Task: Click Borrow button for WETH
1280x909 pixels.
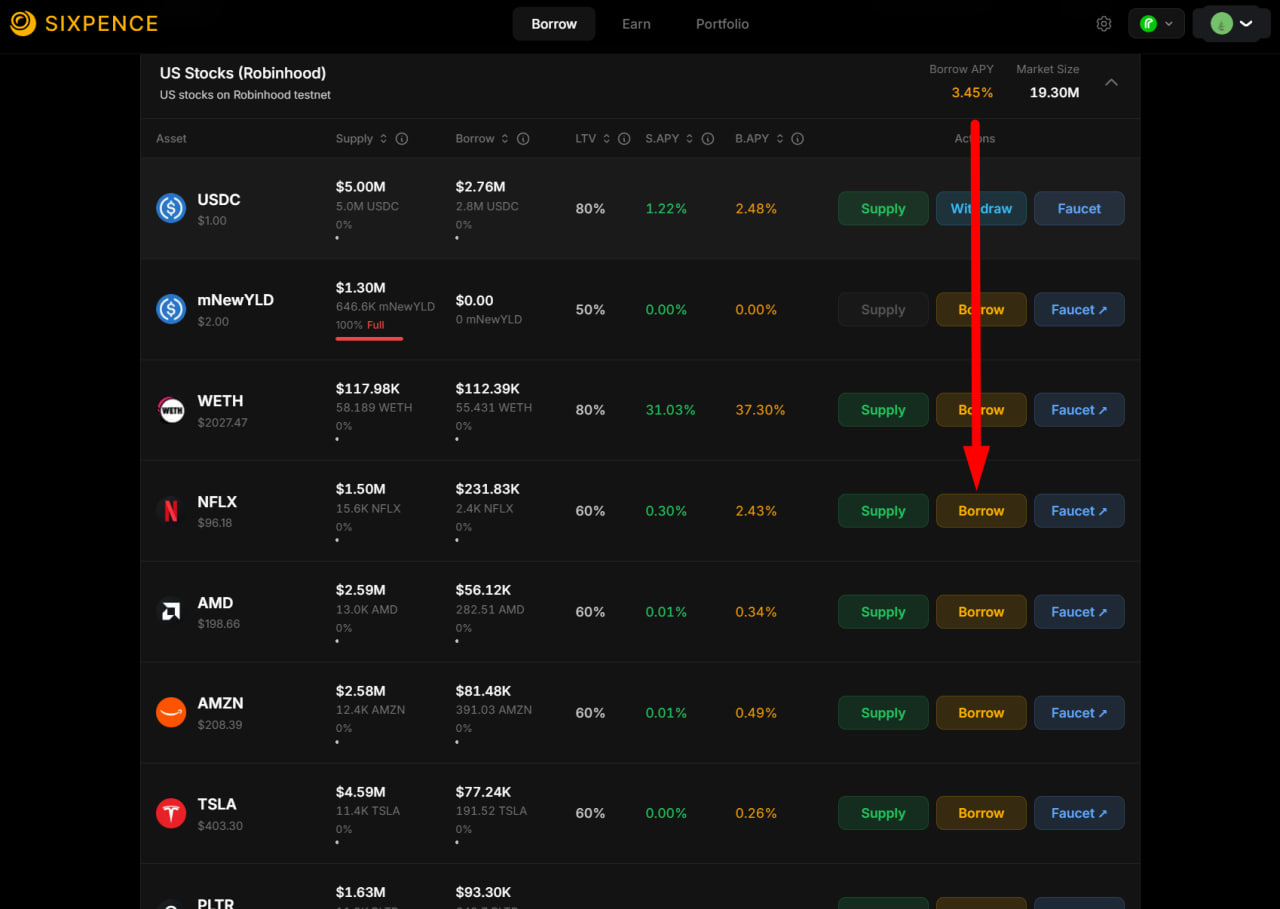Action: (981, 410)
